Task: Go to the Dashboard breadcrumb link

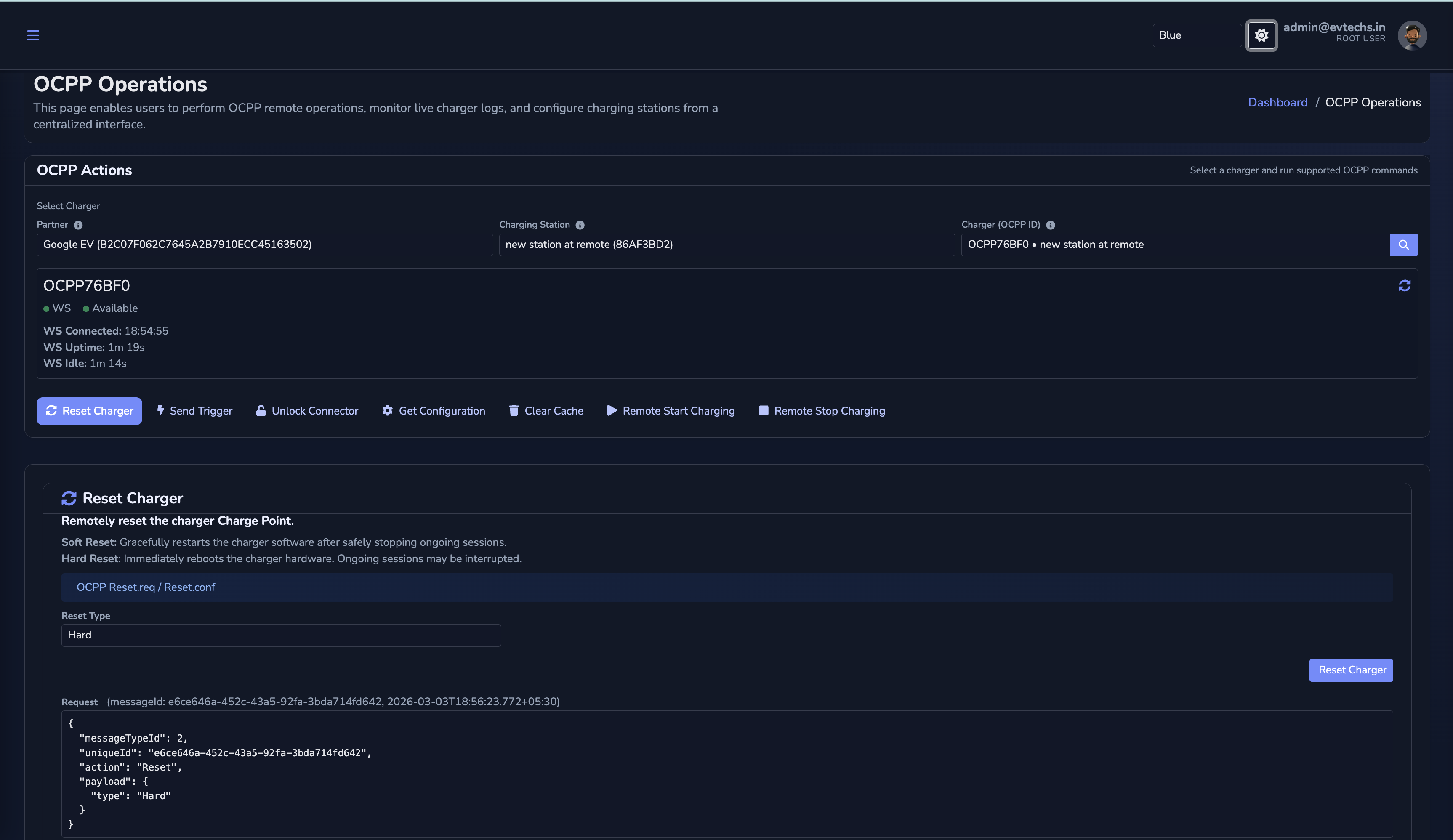Action: [1277, 103]
